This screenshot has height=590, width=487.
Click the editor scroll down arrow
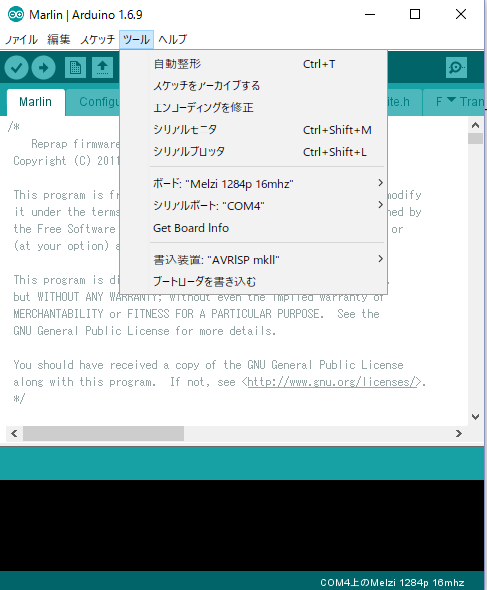coord(476,417)
